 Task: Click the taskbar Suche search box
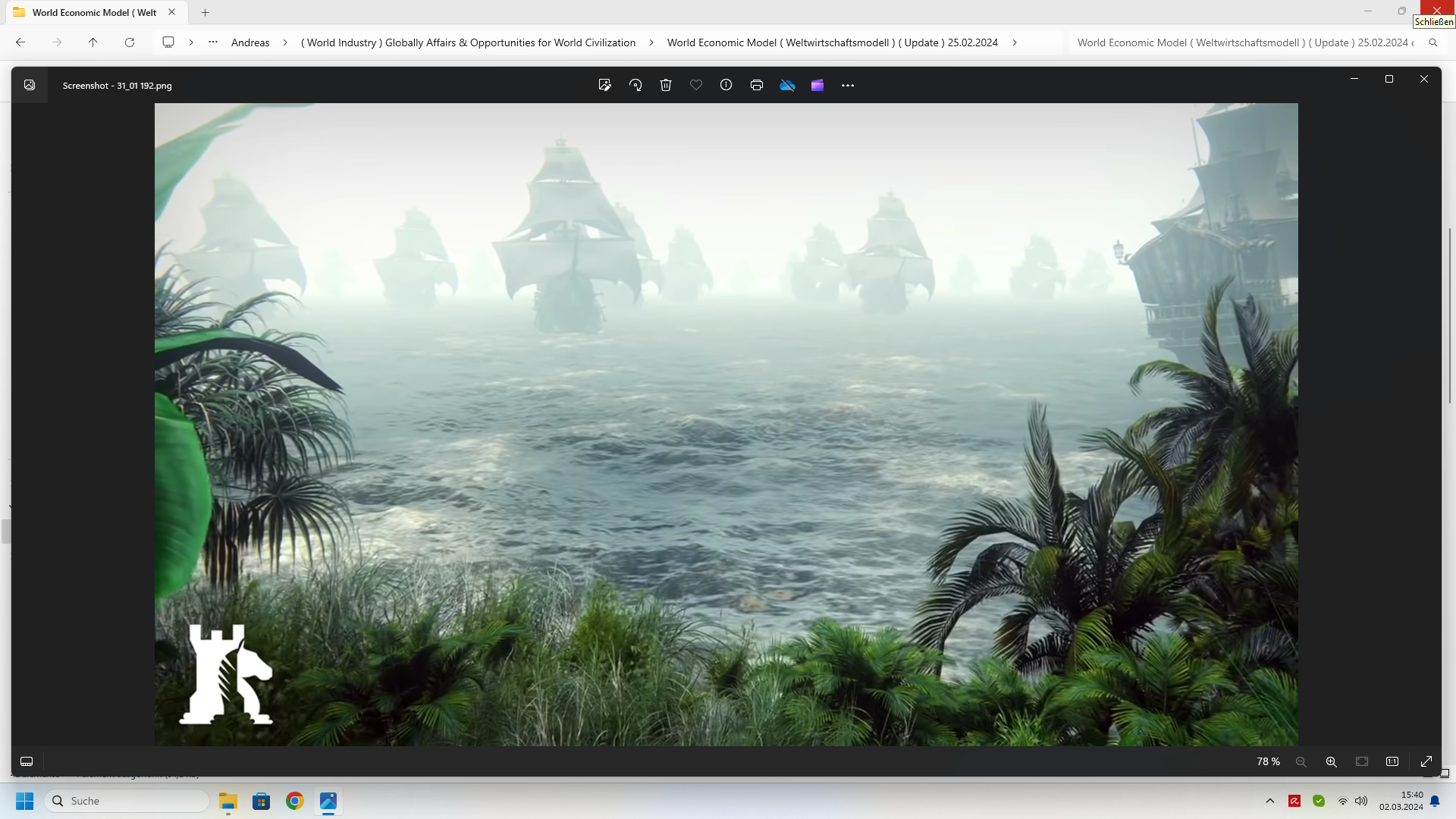[x=127, y=801]
